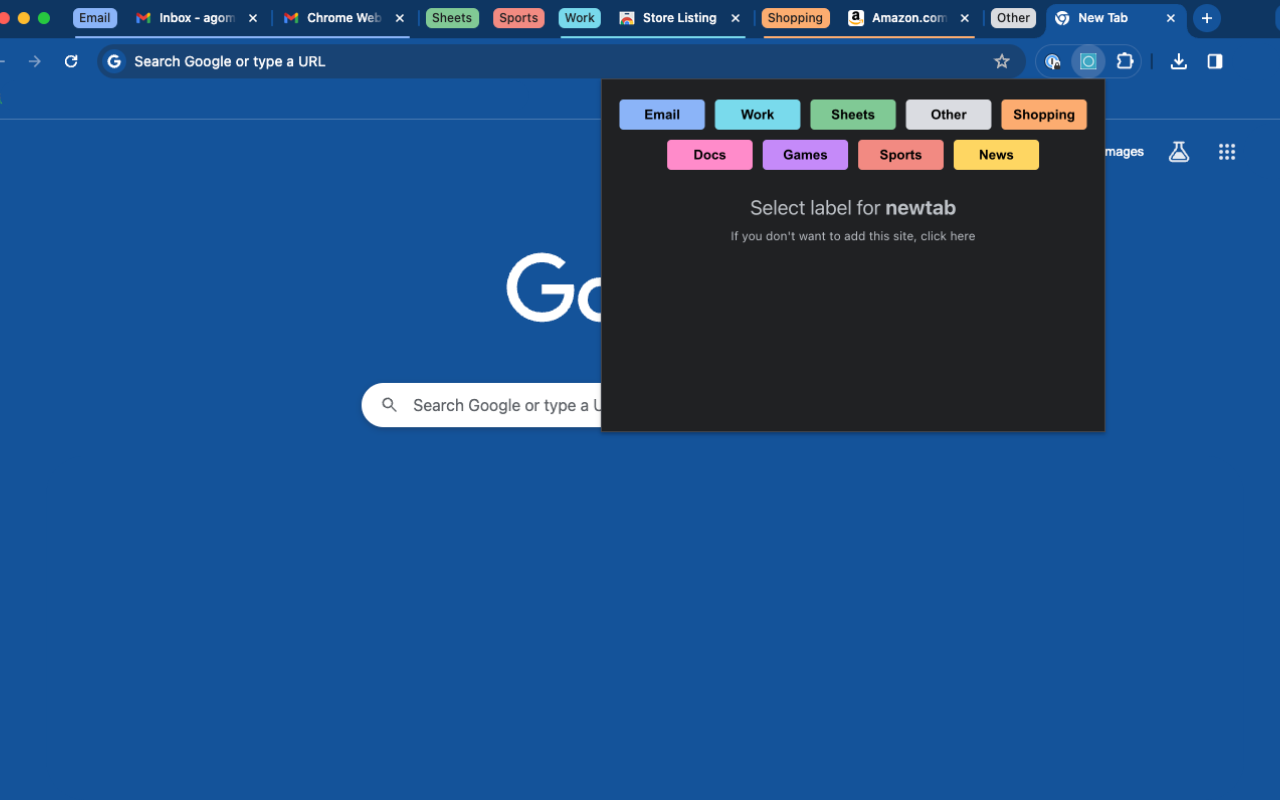Open the Extensions puzzle piece menu

point(1125,61)
